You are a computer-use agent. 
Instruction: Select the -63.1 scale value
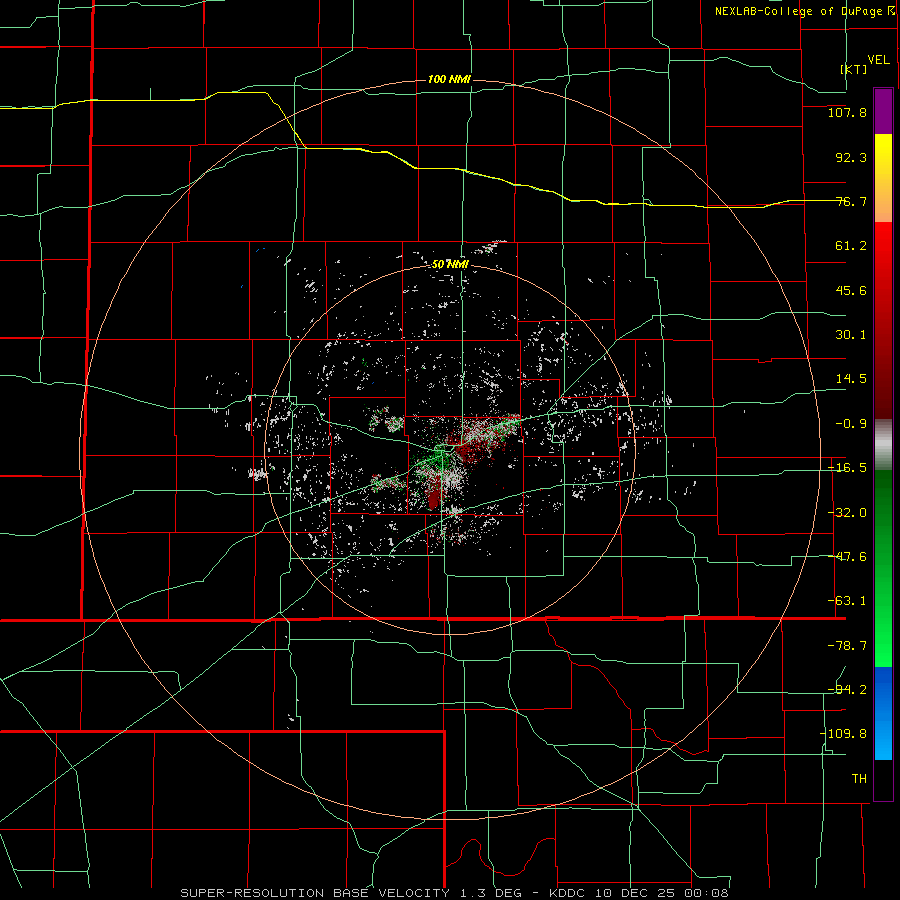847,601
